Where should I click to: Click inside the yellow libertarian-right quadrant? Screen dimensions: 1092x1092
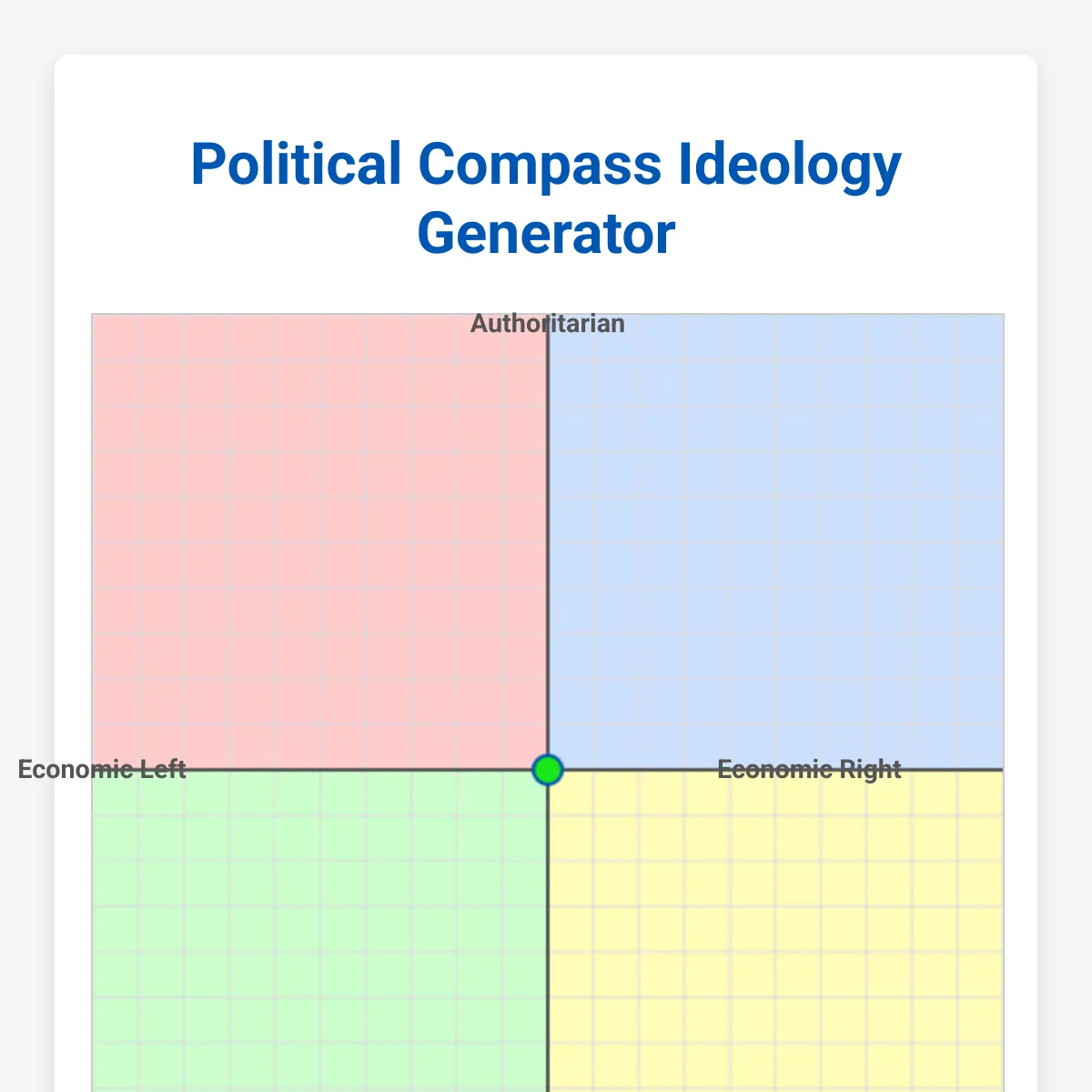click(775, 928)
